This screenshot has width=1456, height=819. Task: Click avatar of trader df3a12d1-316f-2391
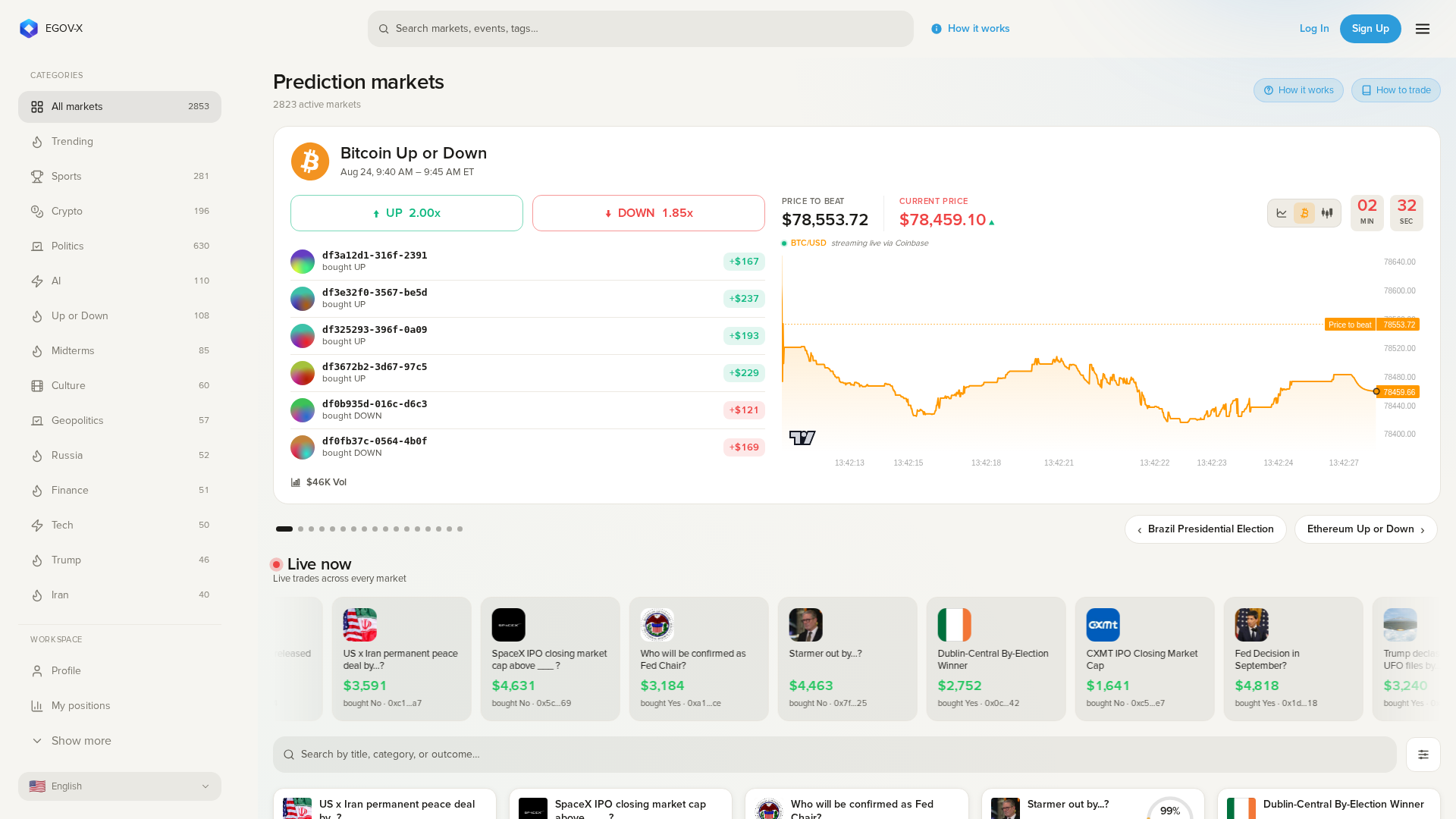click(x=303, y=262)
